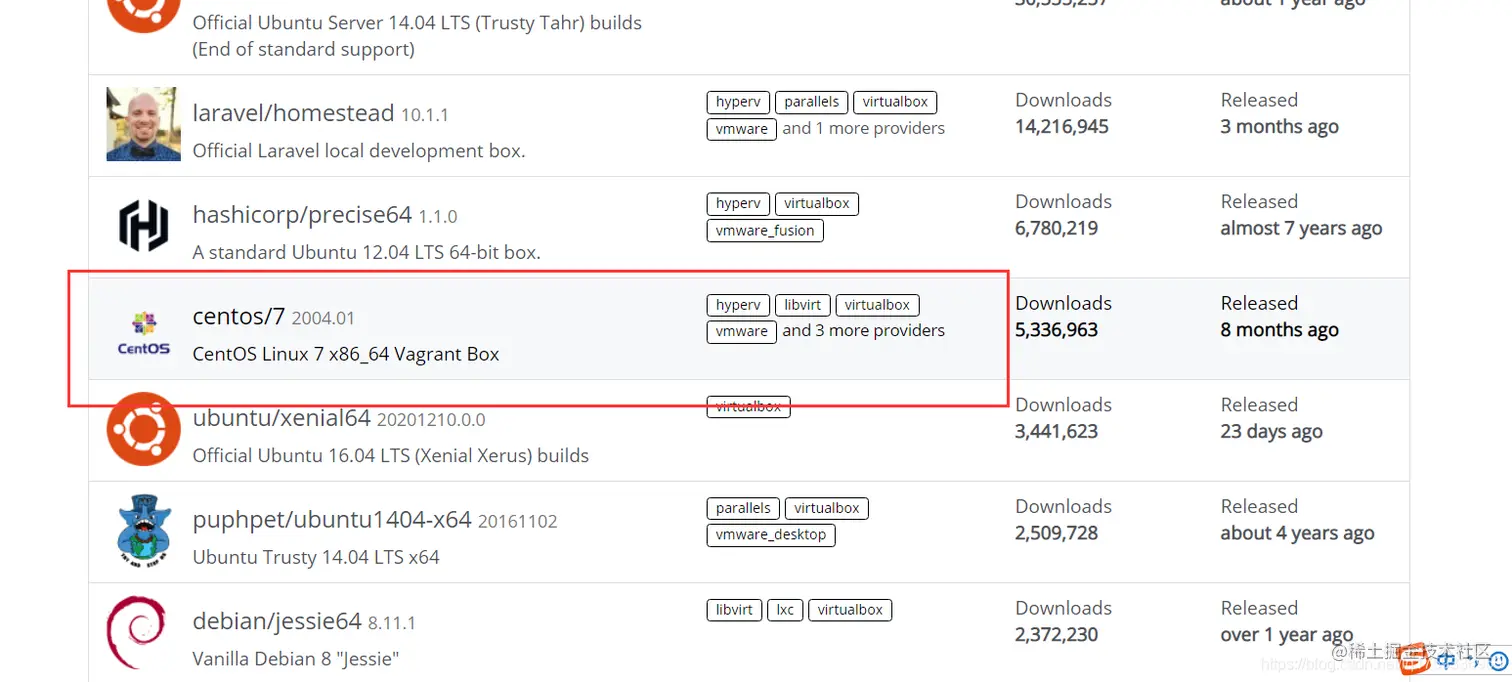Viewport: 1512px width, 682px height.
Task: Click '8 months ago' release date
Action: tap(1280, 330)
